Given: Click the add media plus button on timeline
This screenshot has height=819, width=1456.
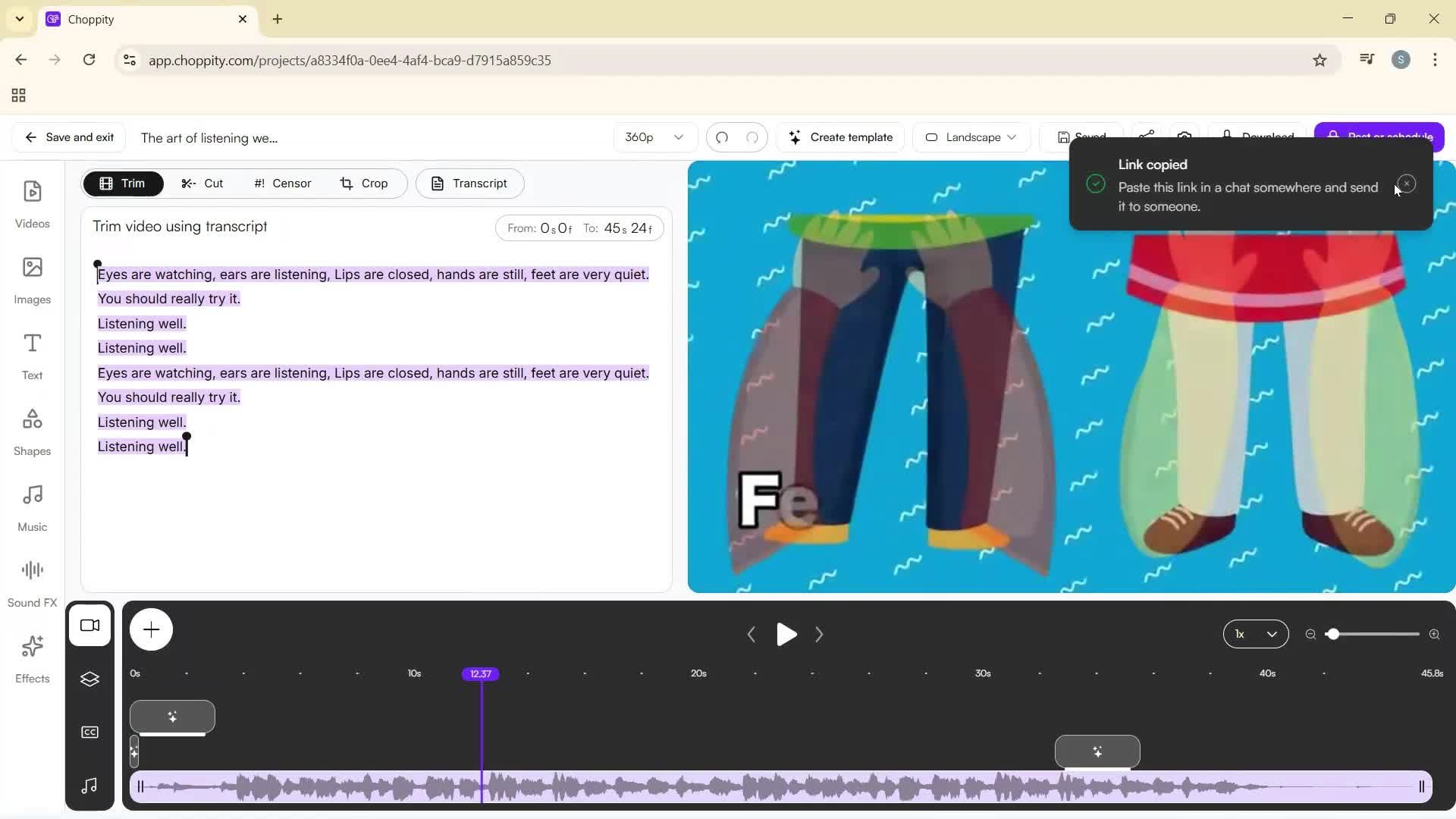Looking at the screenshot, I should tap(151, 629).
